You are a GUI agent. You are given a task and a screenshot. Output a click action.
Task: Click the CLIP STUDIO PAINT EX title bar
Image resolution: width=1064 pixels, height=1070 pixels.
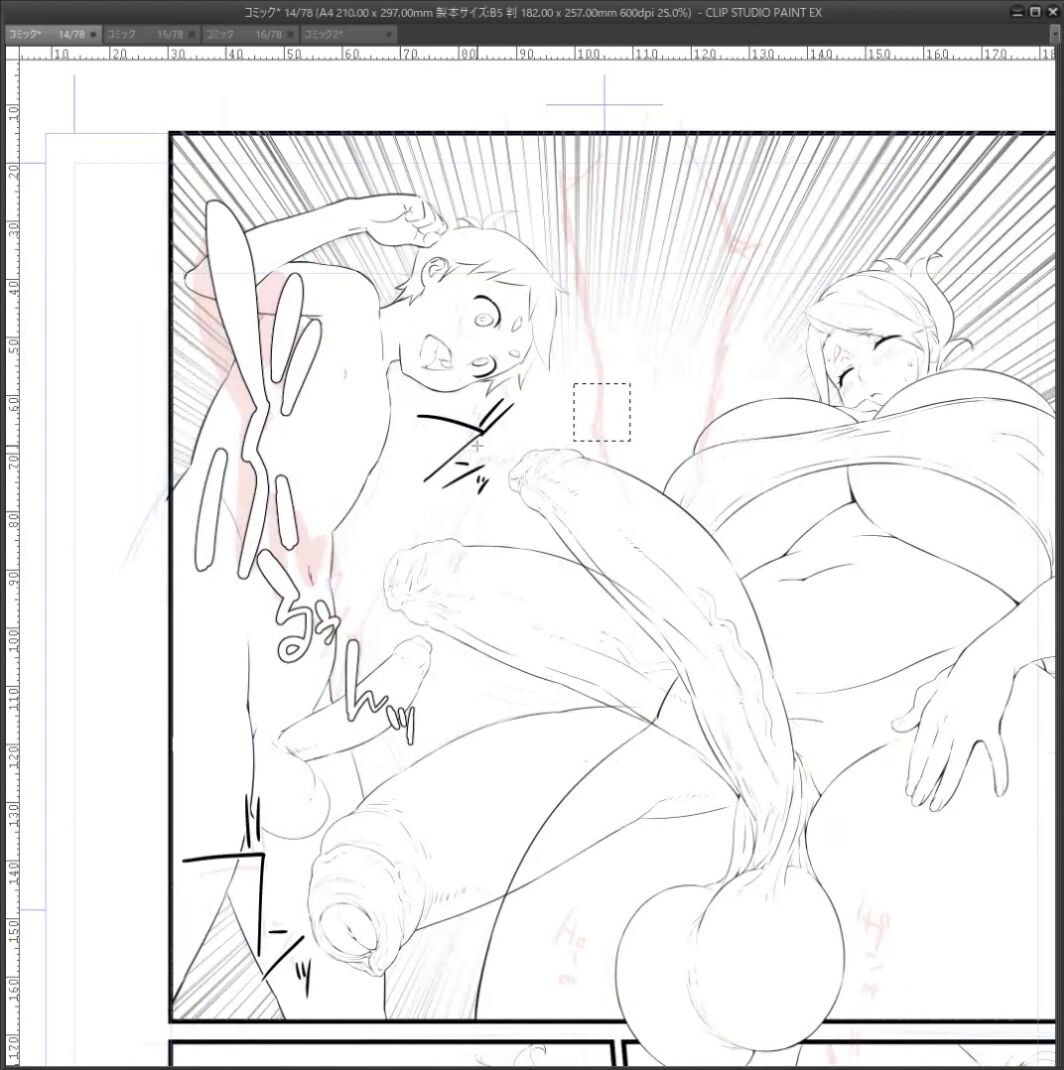pyautogui.click(x=532, y=12)
